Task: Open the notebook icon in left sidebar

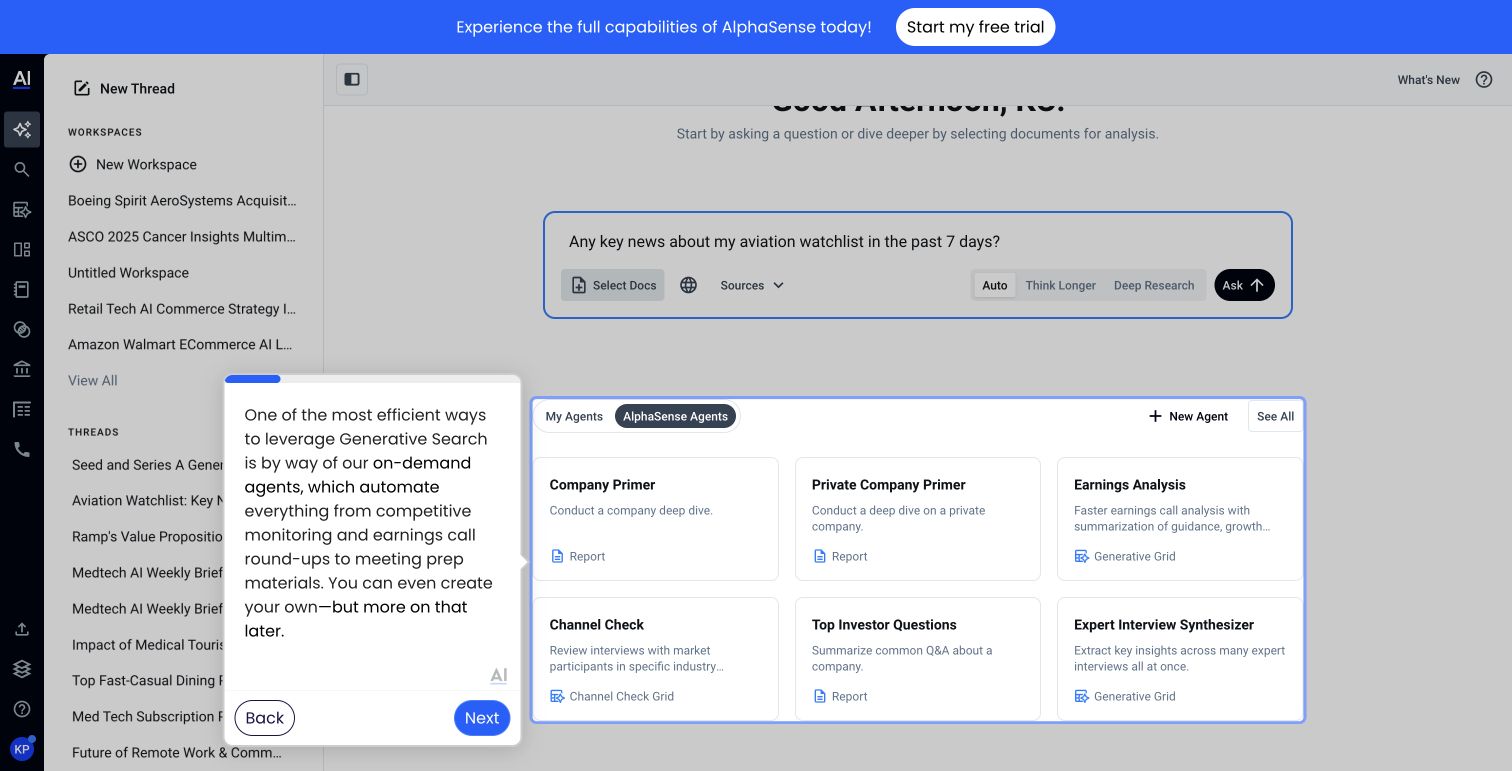Action: point(22,289)
